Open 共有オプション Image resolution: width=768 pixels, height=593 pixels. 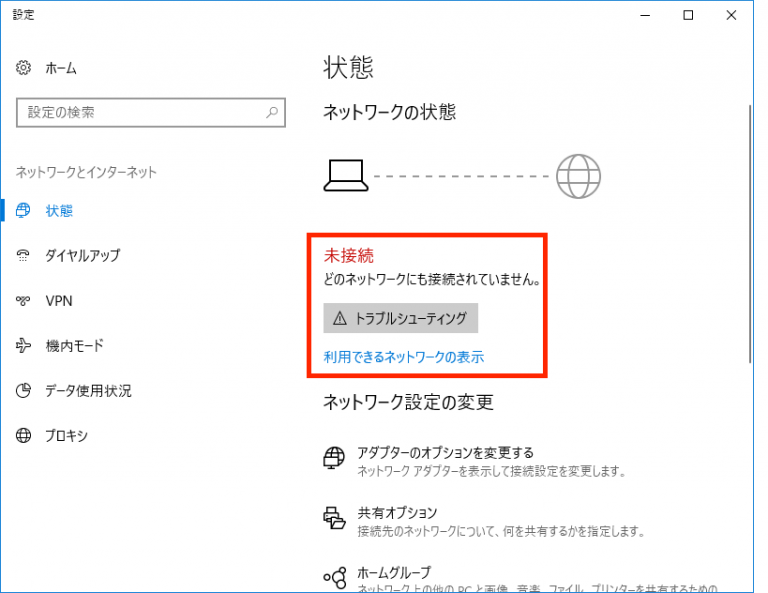[397, 513]
